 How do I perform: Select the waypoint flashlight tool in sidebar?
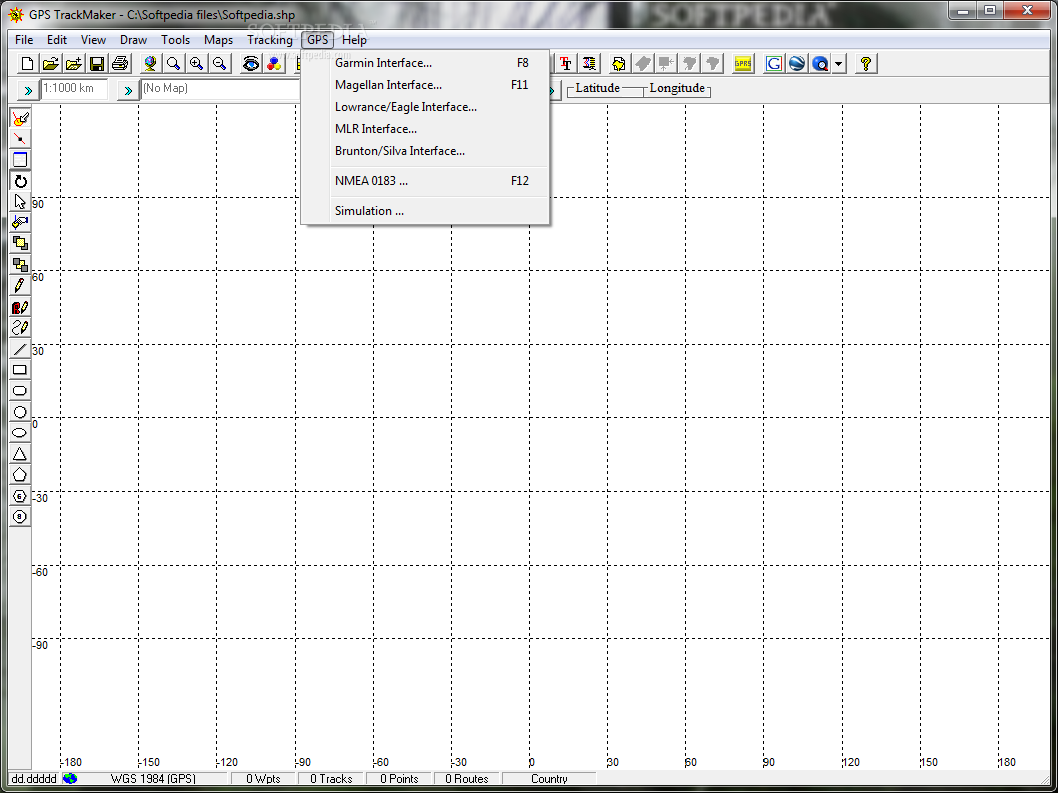pyautogui.click(x=20, y=119)
